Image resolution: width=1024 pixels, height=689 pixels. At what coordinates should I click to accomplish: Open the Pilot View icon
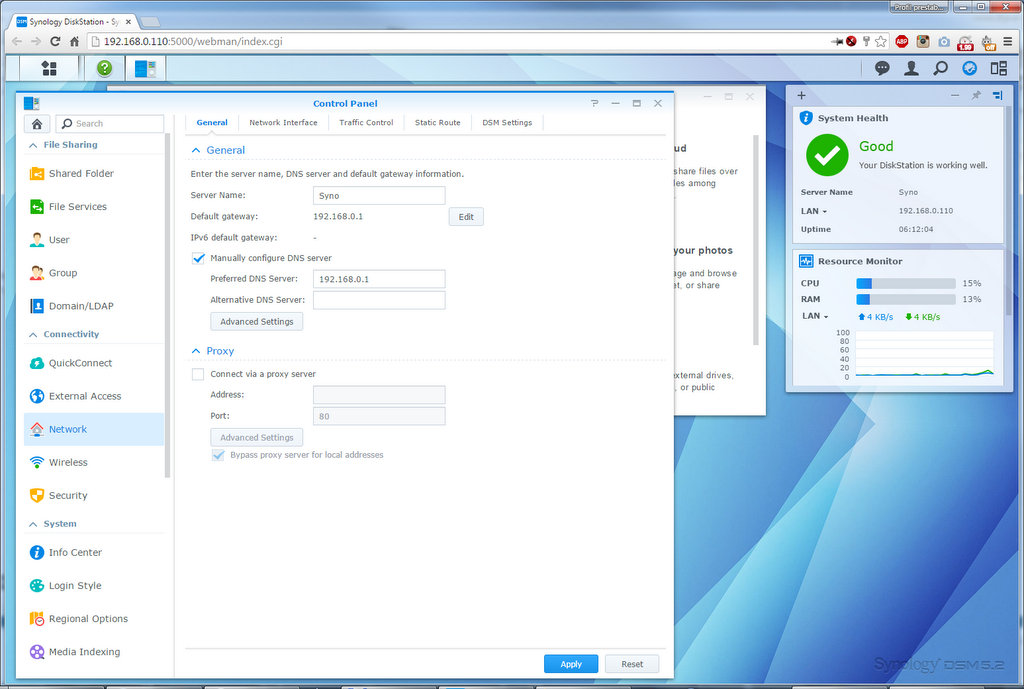coord(970,68)
